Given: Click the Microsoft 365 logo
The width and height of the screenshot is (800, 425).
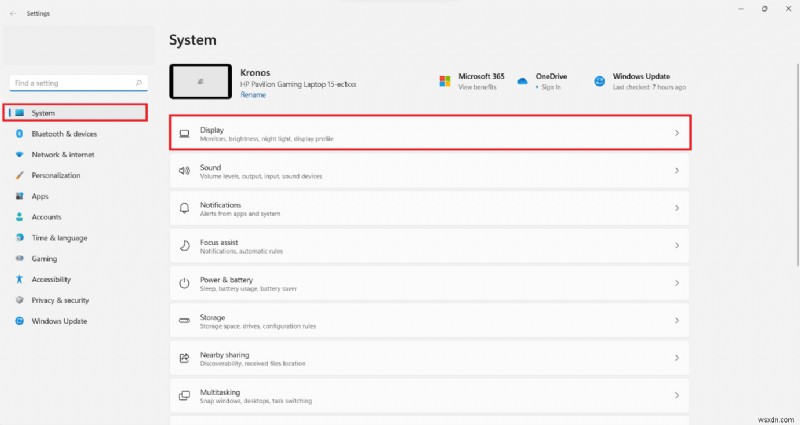Looking at the screenshot, I should coord(445,81).
